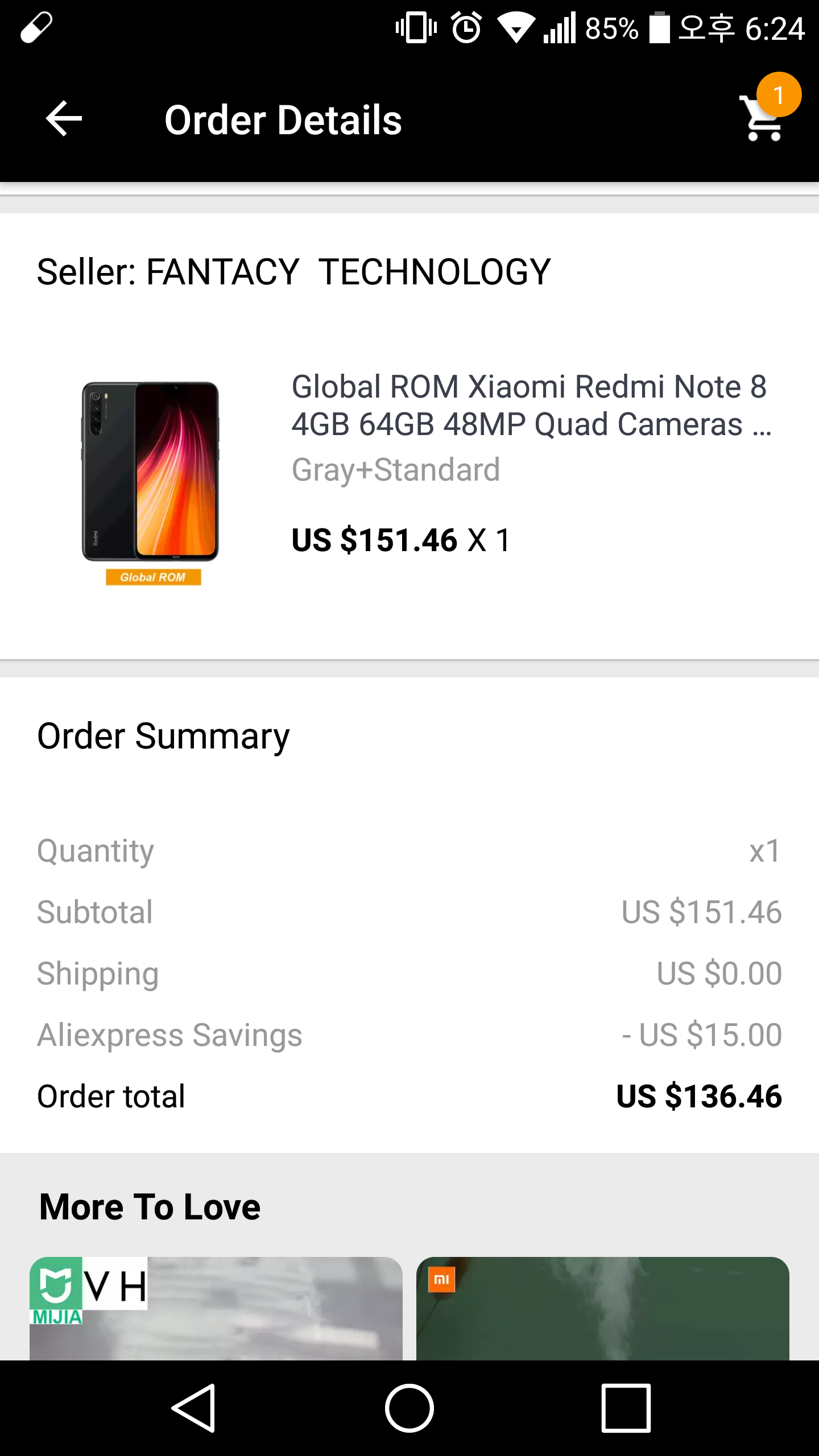
Task: Tap the Aliexpress Savings row
Action: coord(409,1035)
